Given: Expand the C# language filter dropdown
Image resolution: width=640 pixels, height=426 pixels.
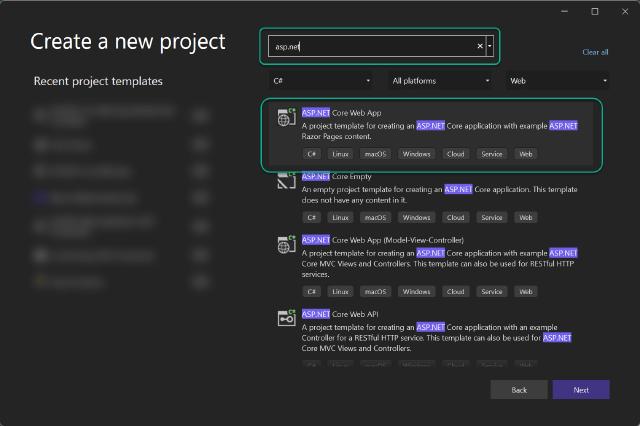Looking at the screenshot, I should click(321, 80).
